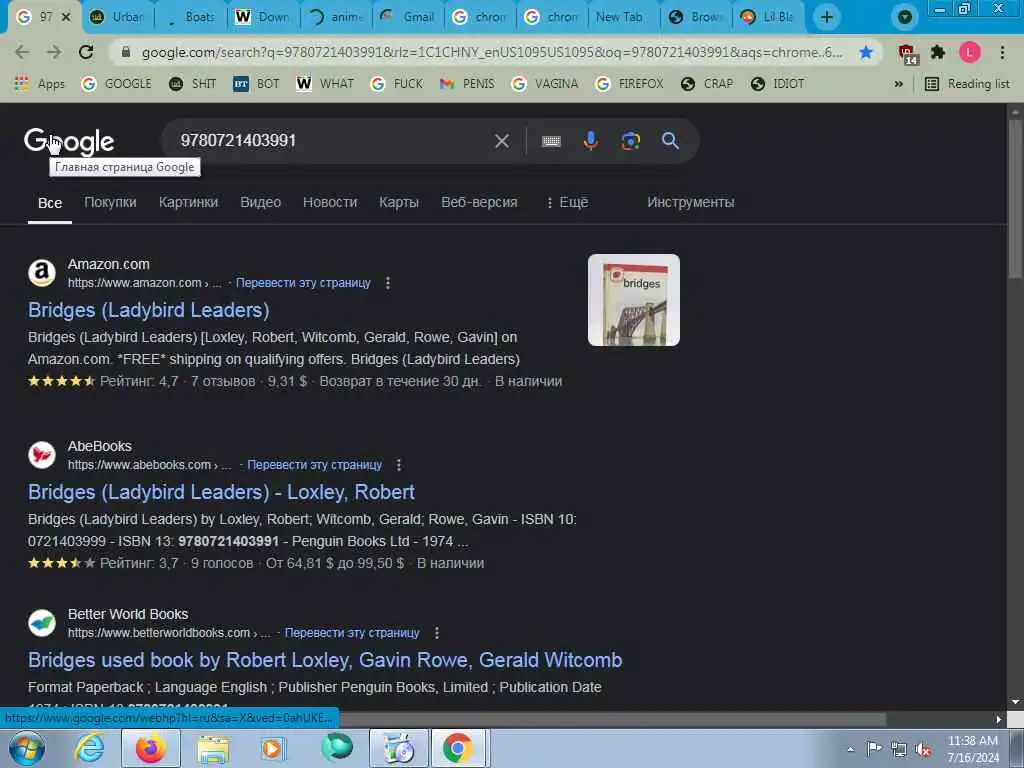Viewport: 1024px width, 768px height.
Task: Open Windows Start menu
Action: pos(27,748)
